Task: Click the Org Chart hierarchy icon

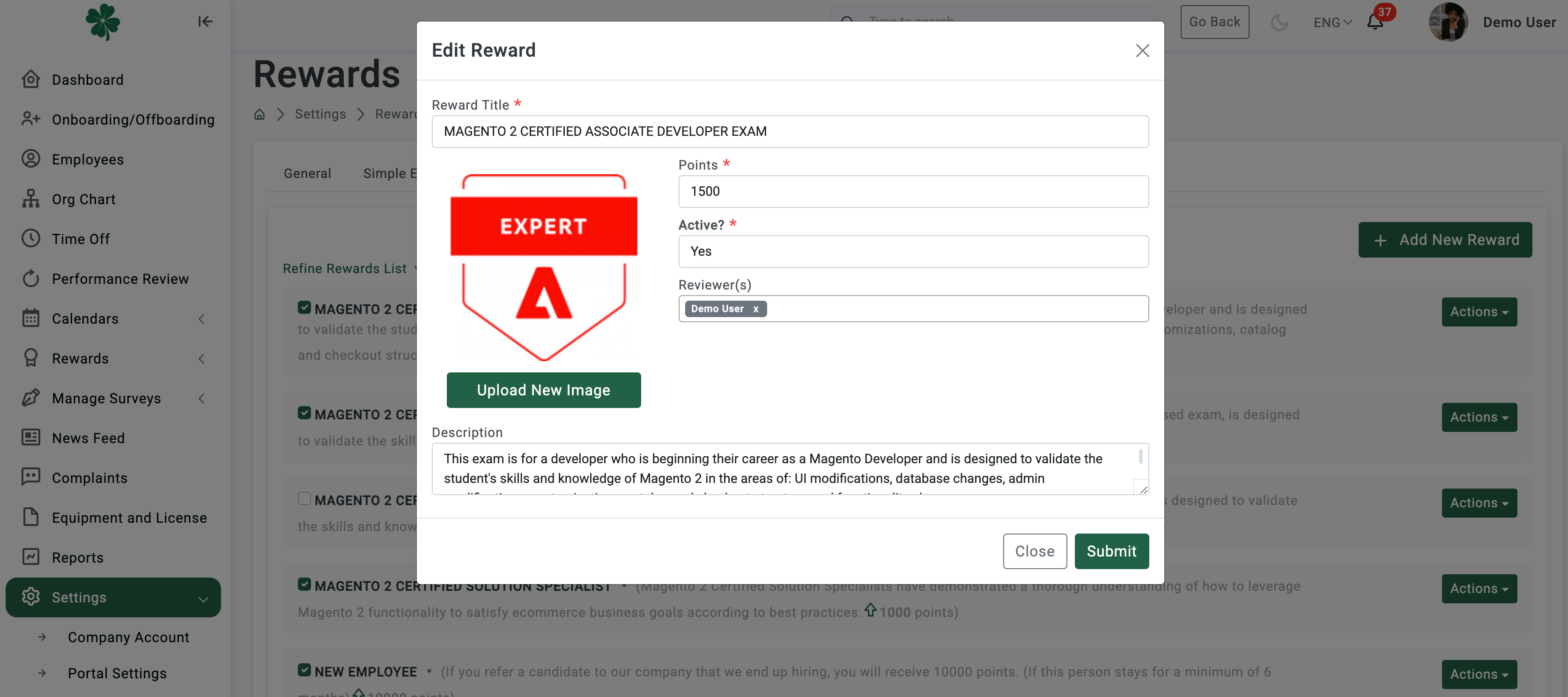Action: [30, 199]
